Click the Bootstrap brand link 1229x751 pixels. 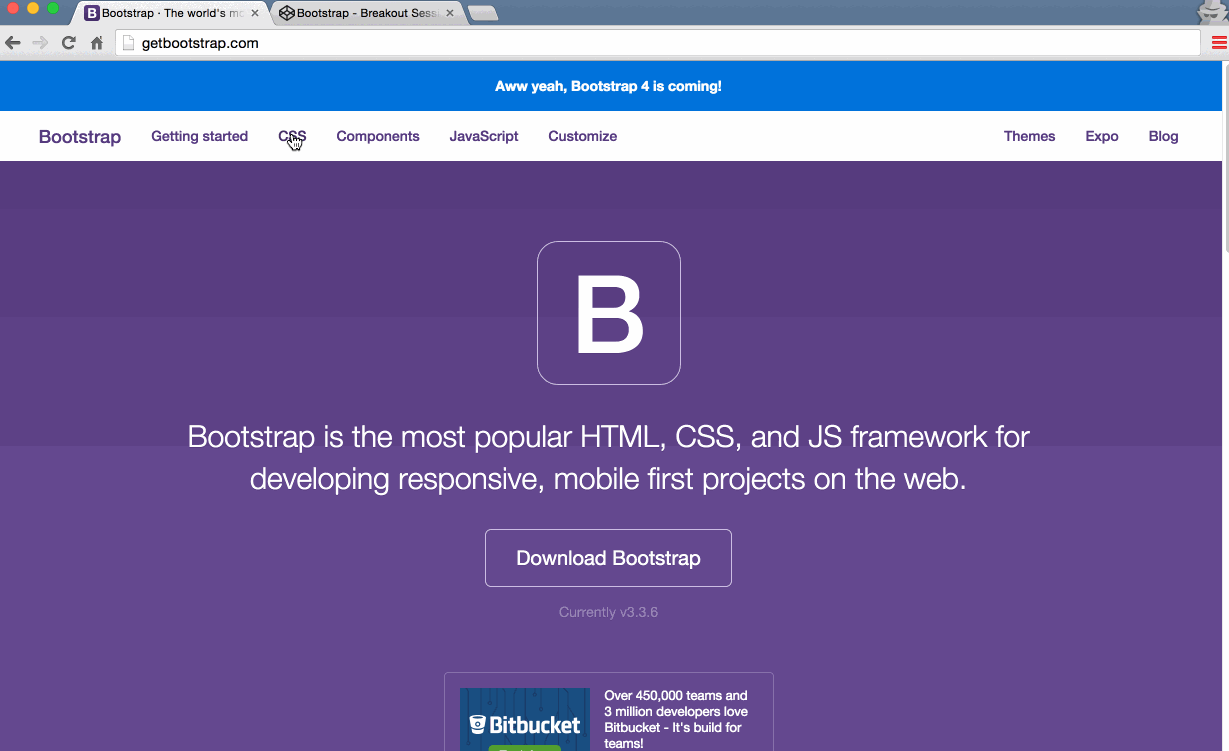click(x=80, y=137)
